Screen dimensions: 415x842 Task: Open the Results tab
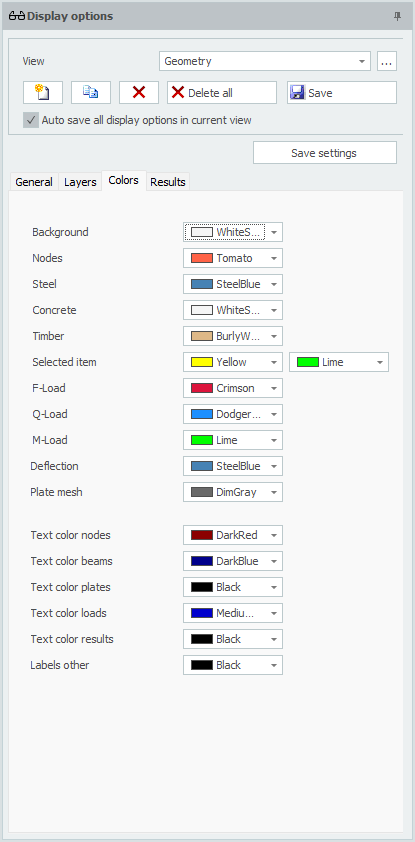(x=168, y=182)
